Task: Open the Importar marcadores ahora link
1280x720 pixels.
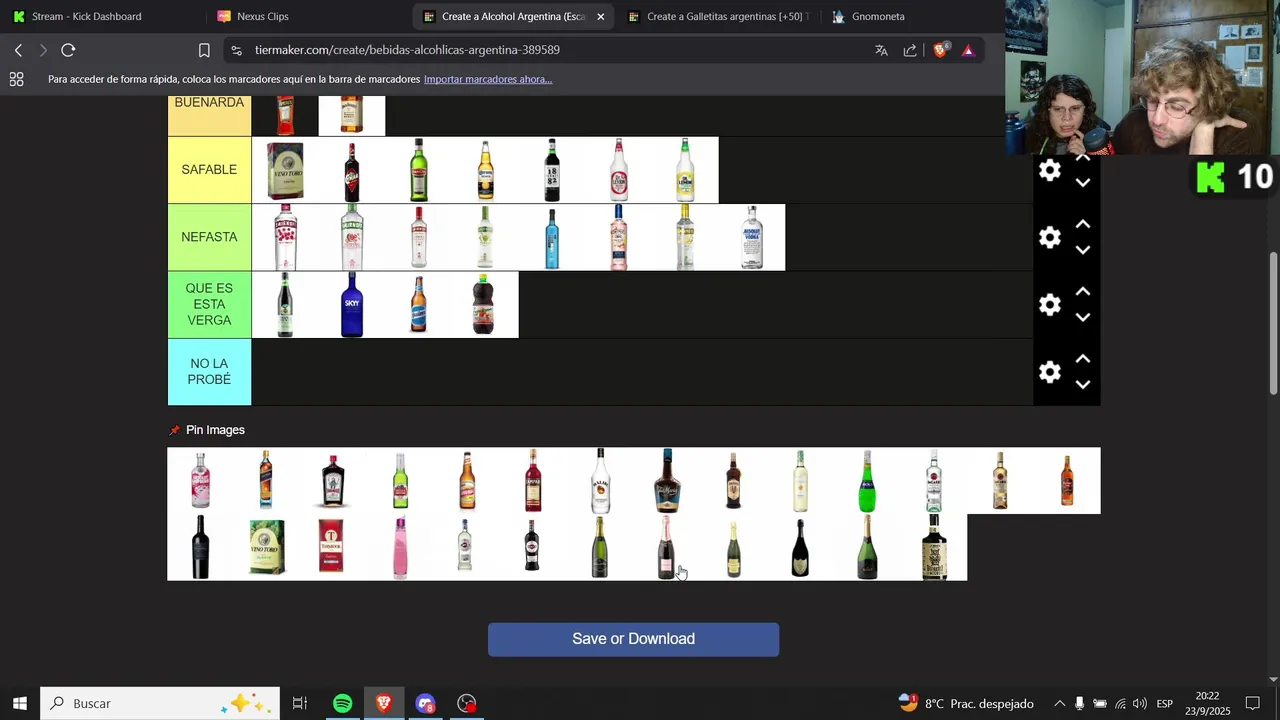Action: (488, 79)
